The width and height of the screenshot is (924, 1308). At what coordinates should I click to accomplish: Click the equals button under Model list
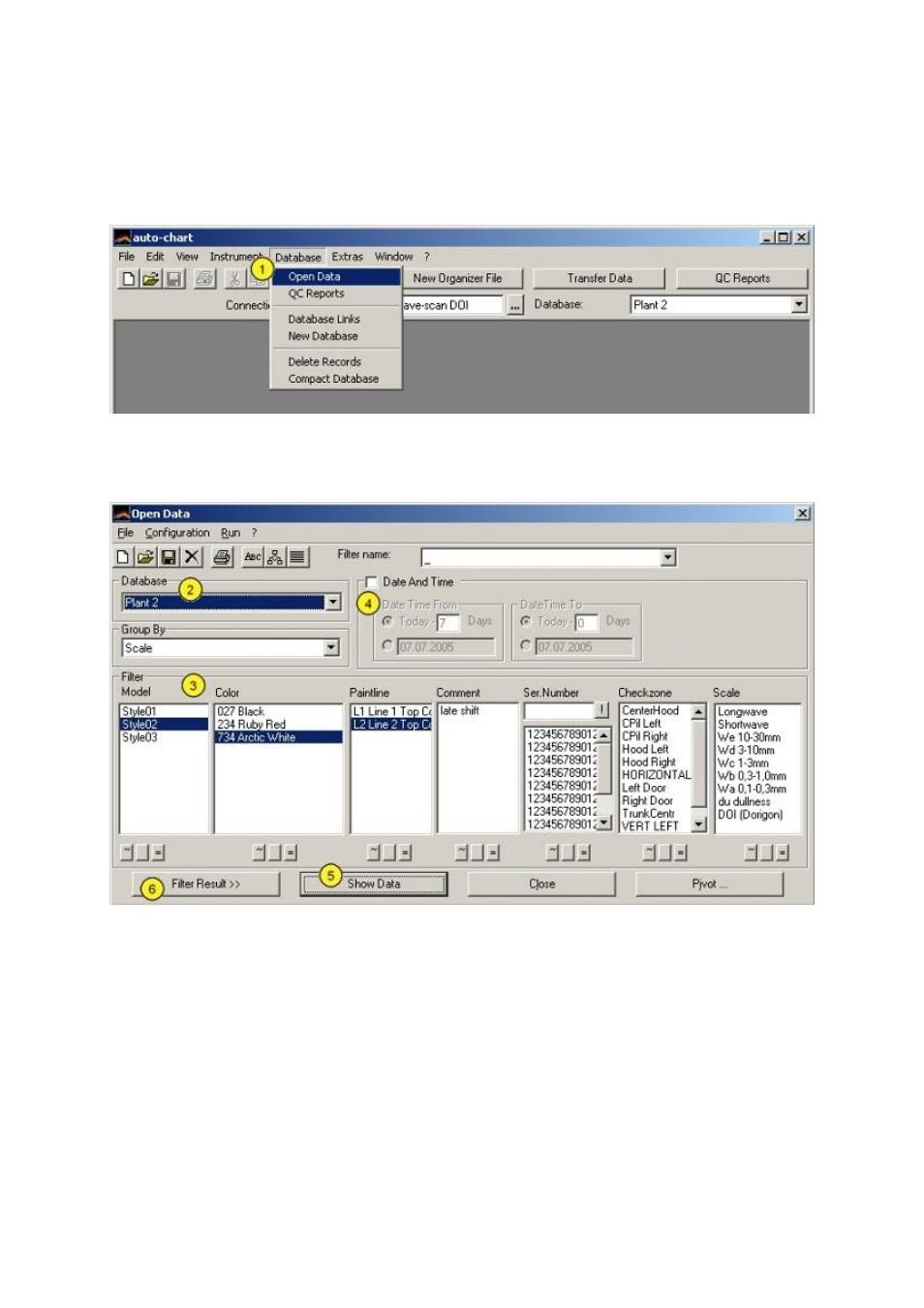pyautogui.click(x=158, y=852)
